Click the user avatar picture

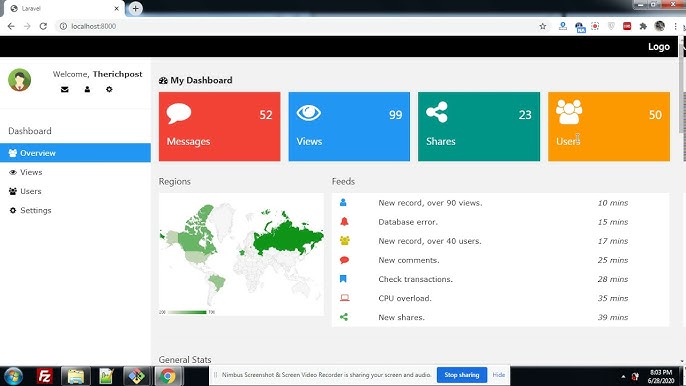pyautogui.click(x=19, y=80)
